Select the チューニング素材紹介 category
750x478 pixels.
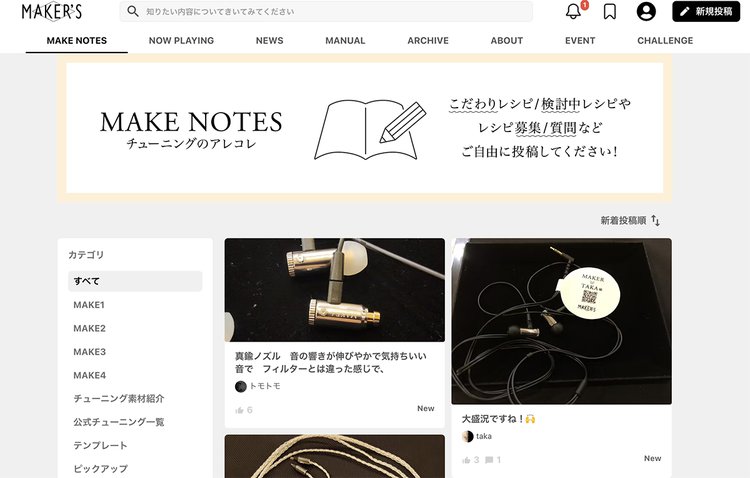[119, 399]
